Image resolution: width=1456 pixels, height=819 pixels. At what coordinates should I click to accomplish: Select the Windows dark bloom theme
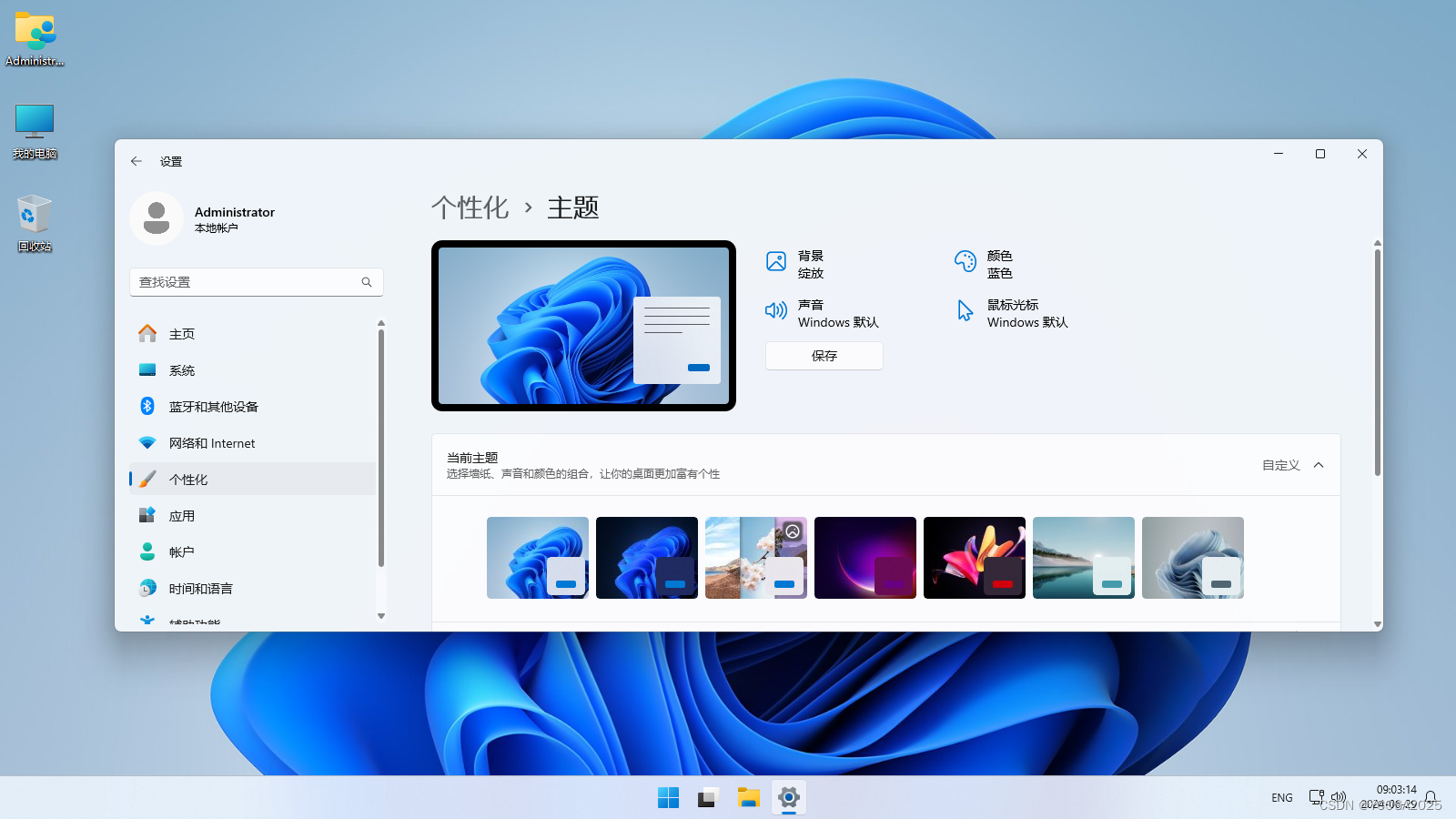pos(647,558)
